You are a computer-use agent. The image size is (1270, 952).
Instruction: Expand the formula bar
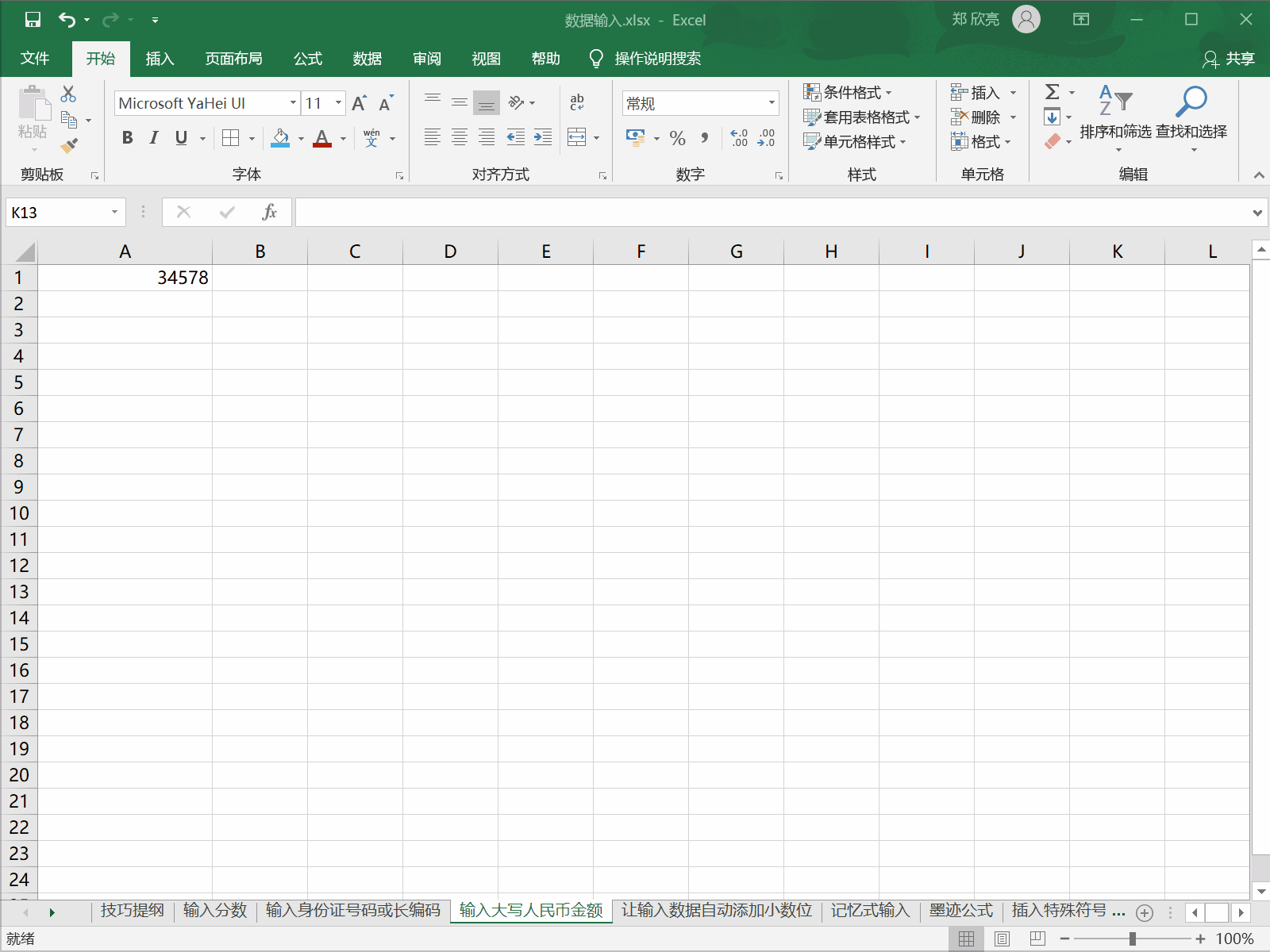(1257, 213)
